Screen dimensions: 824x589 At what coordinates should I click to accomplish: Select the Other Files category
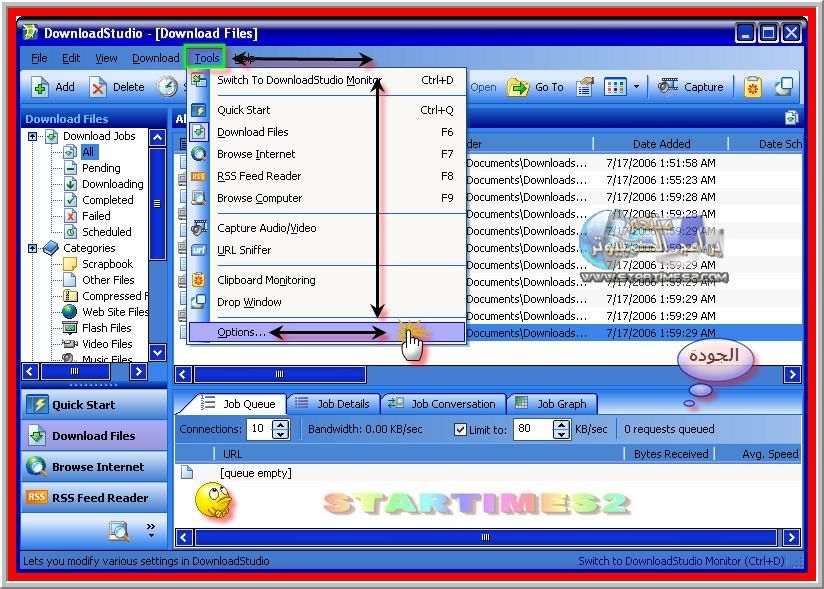(108, 280)
